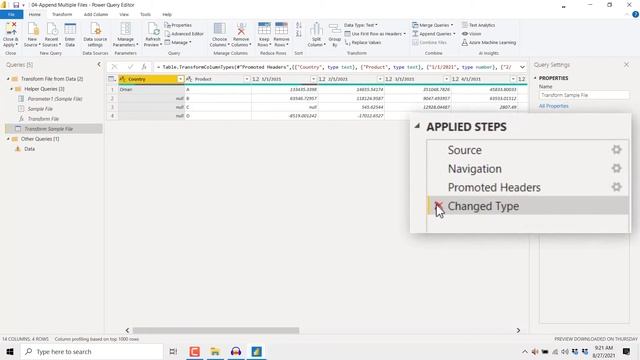Open the New Source button
Viewport: 640px width, 360px height.
(x=32, y=34)
